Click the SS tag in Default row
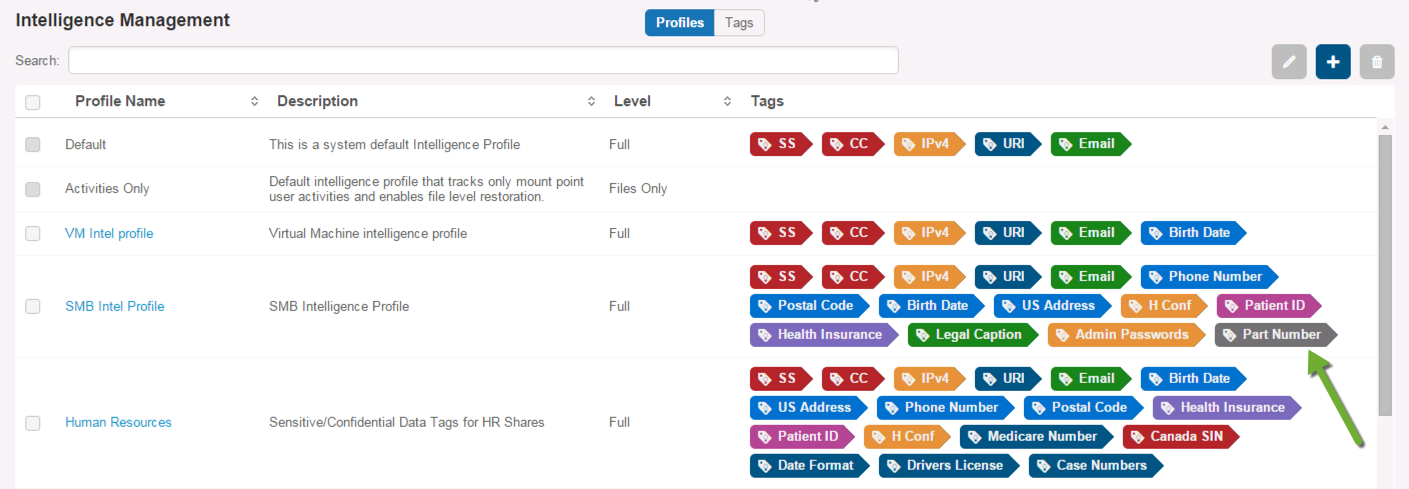Image resolution: width=1409 pixels, height=489 pixels. pyautogui.click(x=780, y=144)
